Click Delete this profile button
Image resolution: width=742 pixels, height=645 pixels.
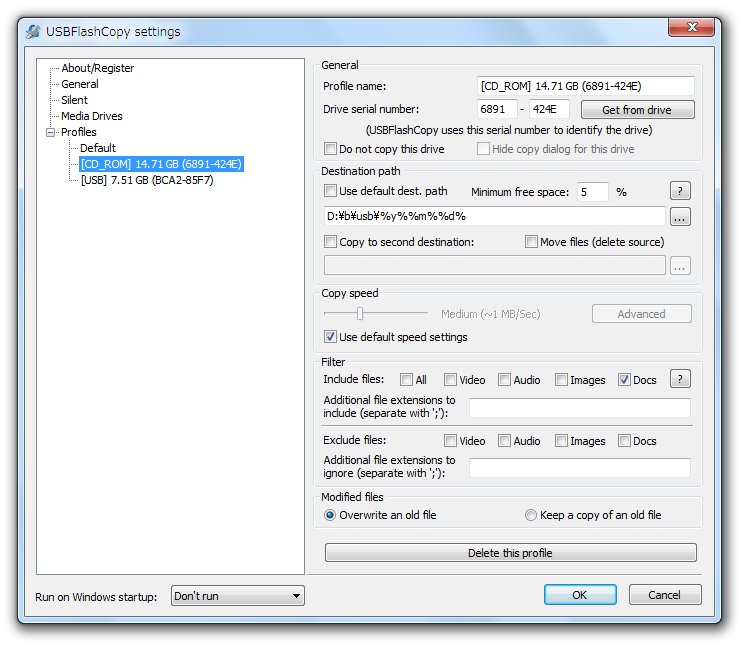click(511, 553)
